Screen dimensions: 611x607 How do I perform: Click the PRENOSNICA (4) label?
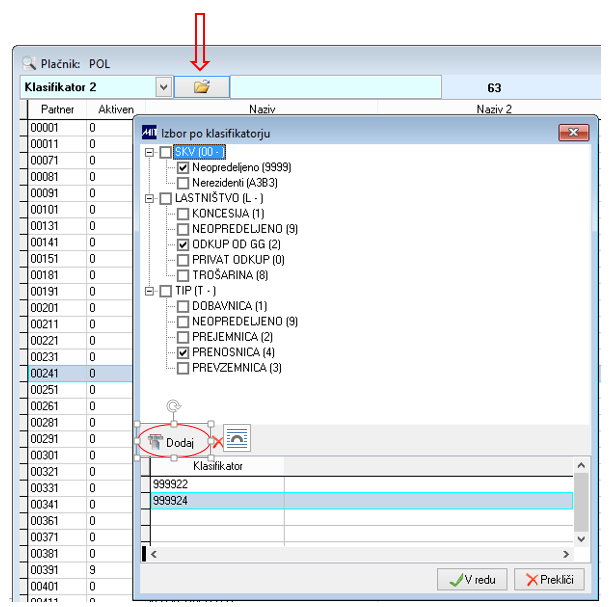tap(233, 352)
